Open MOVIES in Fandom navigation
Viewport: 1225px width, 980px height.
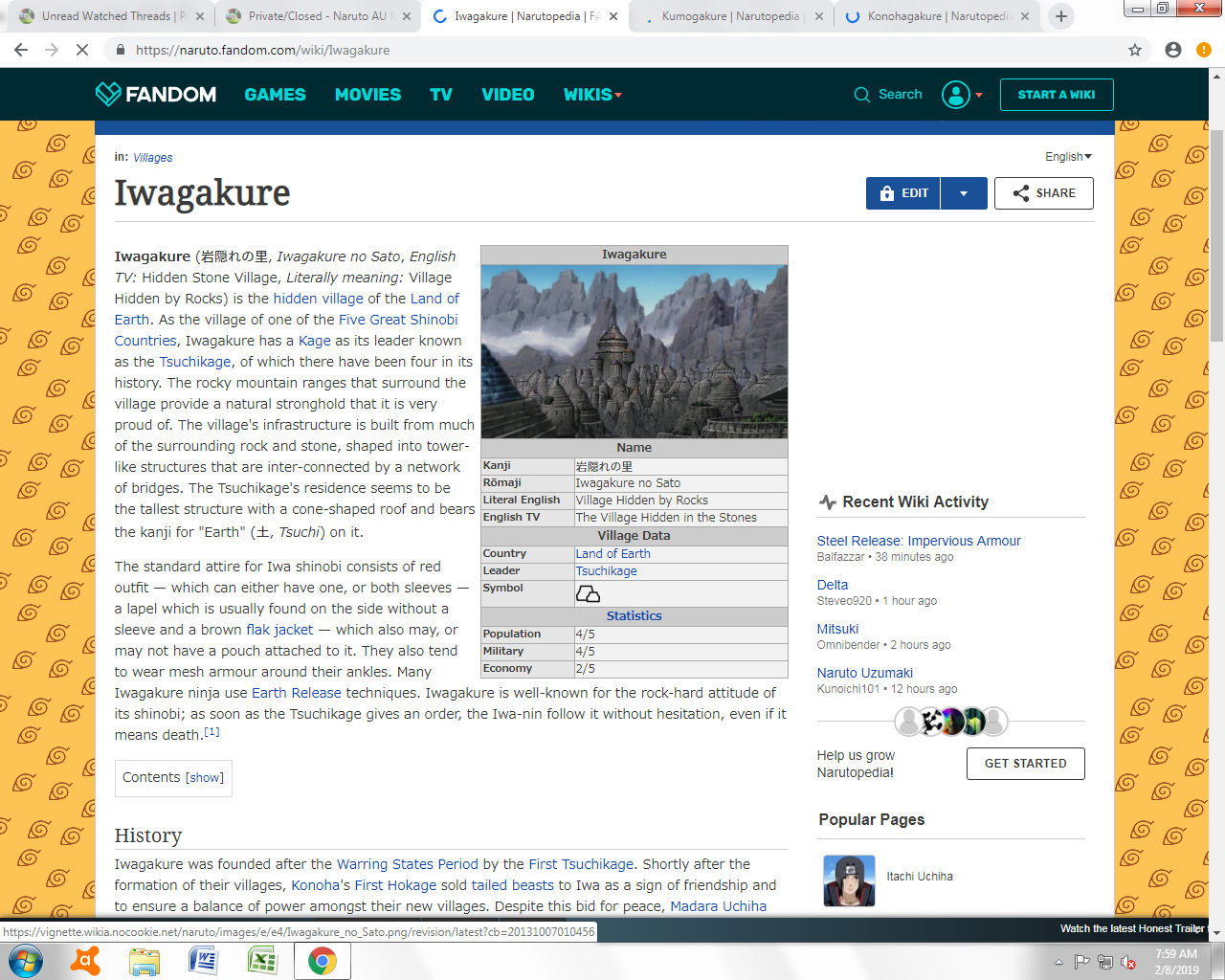click(367, 95)
